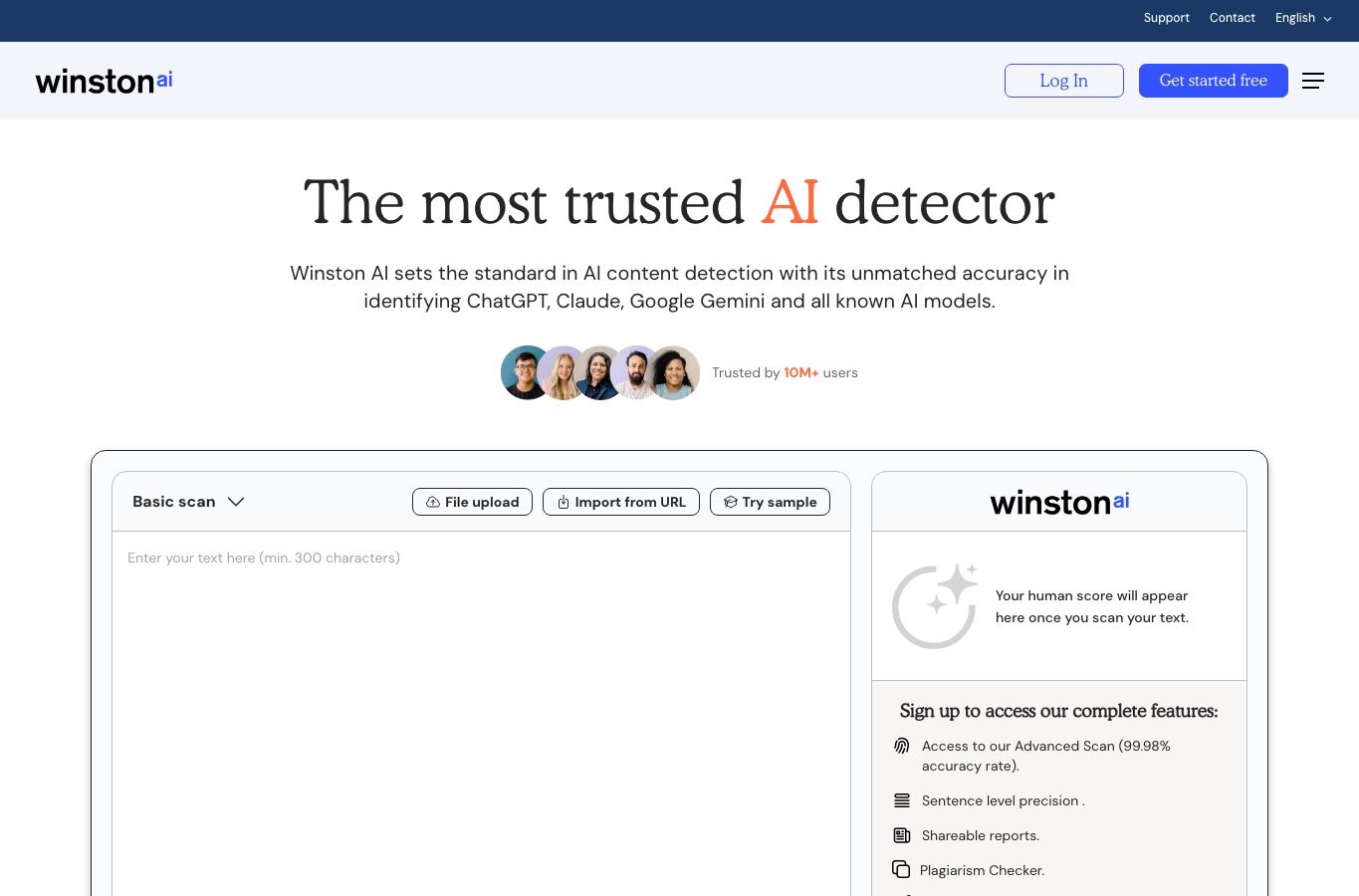
Task: Click the Winston AI logo in header
Action: point(104,81)
